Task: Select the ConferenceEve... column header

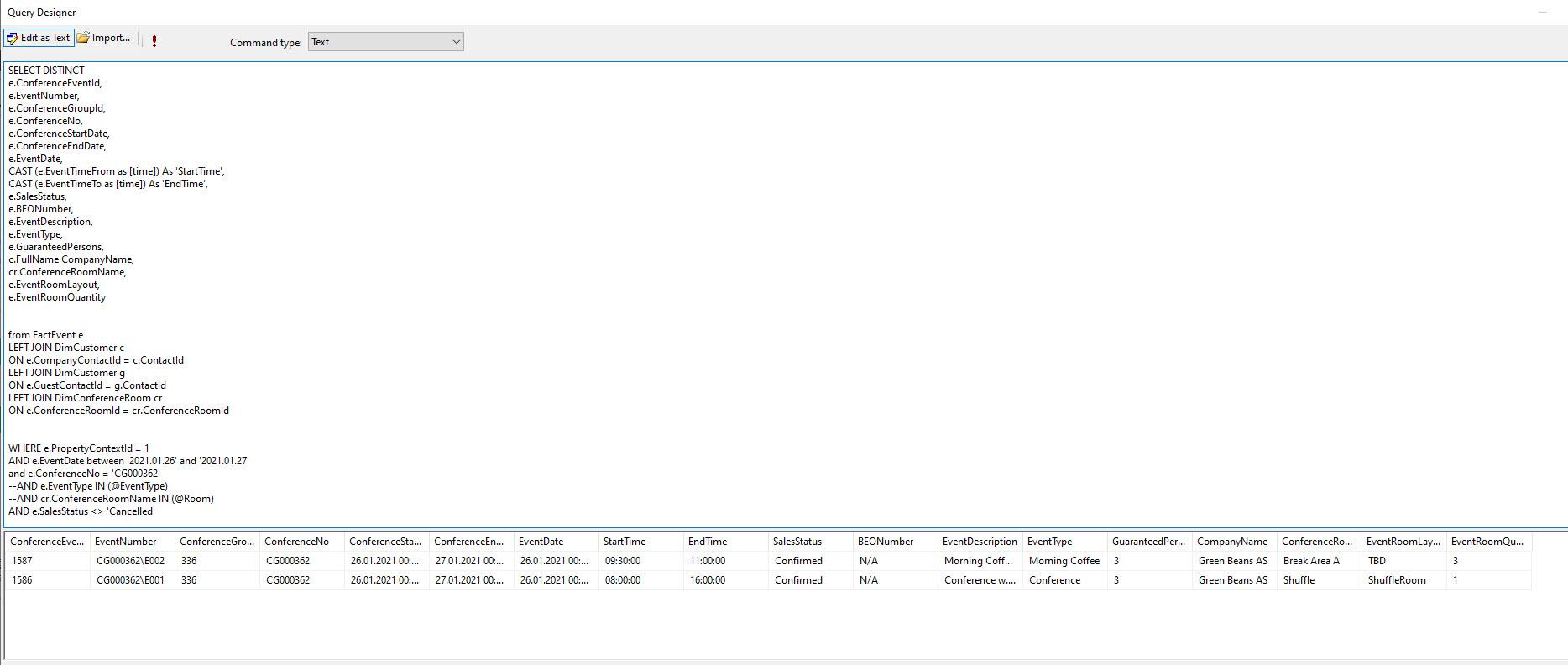Action: [x=48, y=542]
